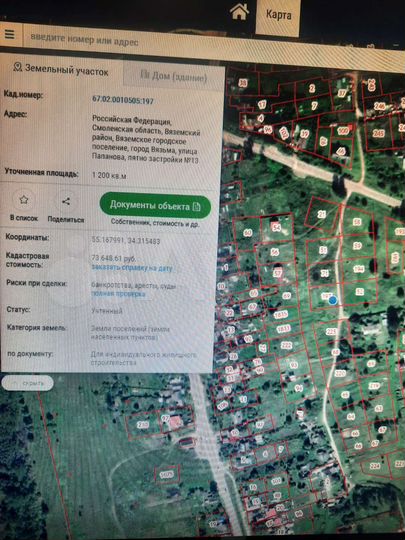405x540 pixels.
Task: Select the Земельный участок tab
Action: click(61, 69)
